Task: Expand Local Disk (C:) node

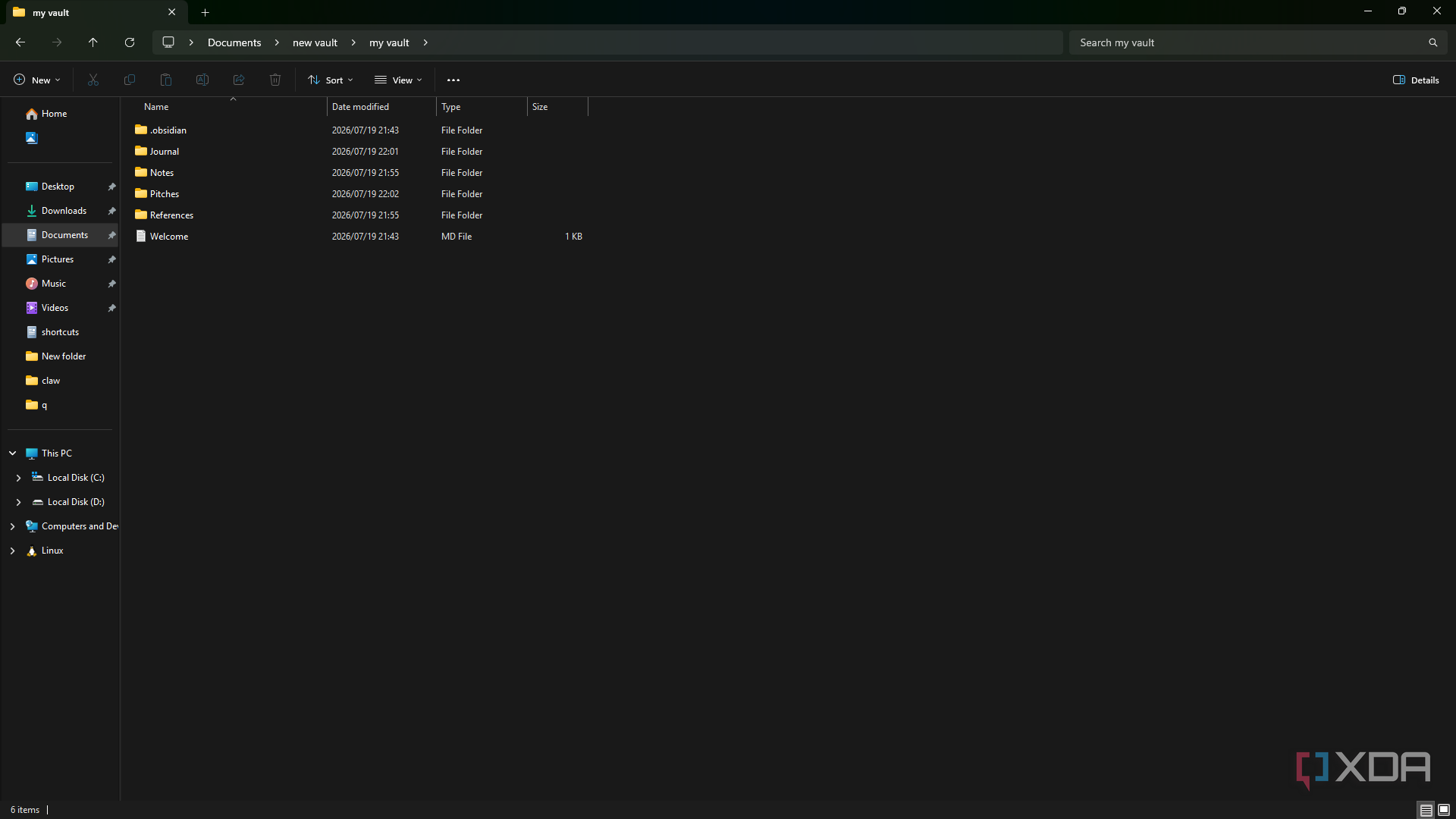Action: [x=18, y=478]
